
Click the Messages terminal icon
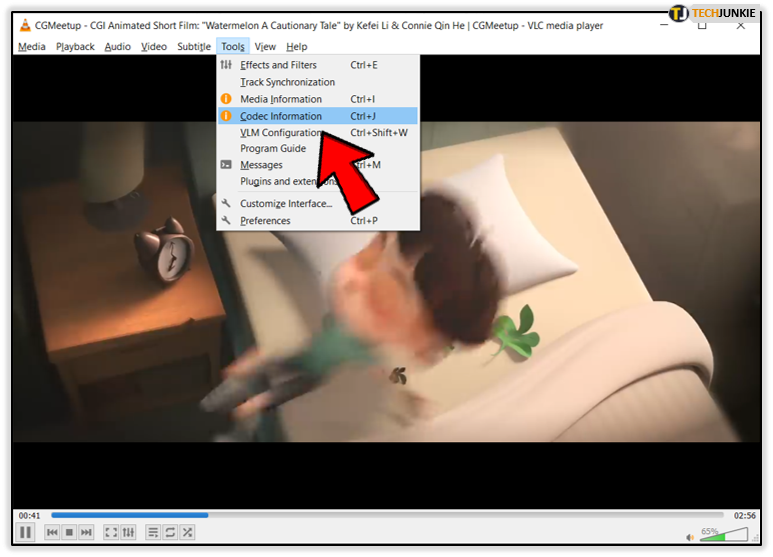(x=226, y=165)
